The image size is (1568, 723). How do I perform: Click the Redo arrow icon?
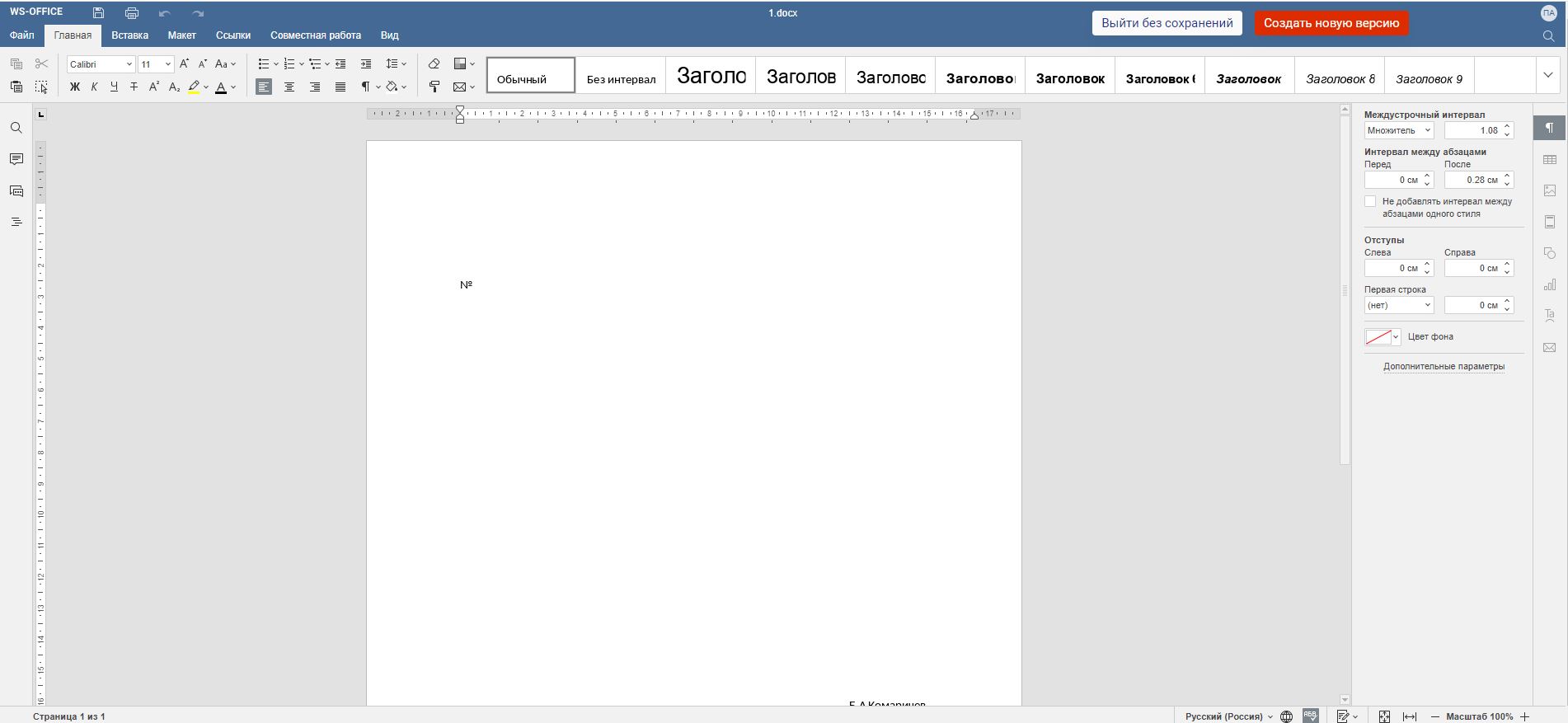click(198, 13)
